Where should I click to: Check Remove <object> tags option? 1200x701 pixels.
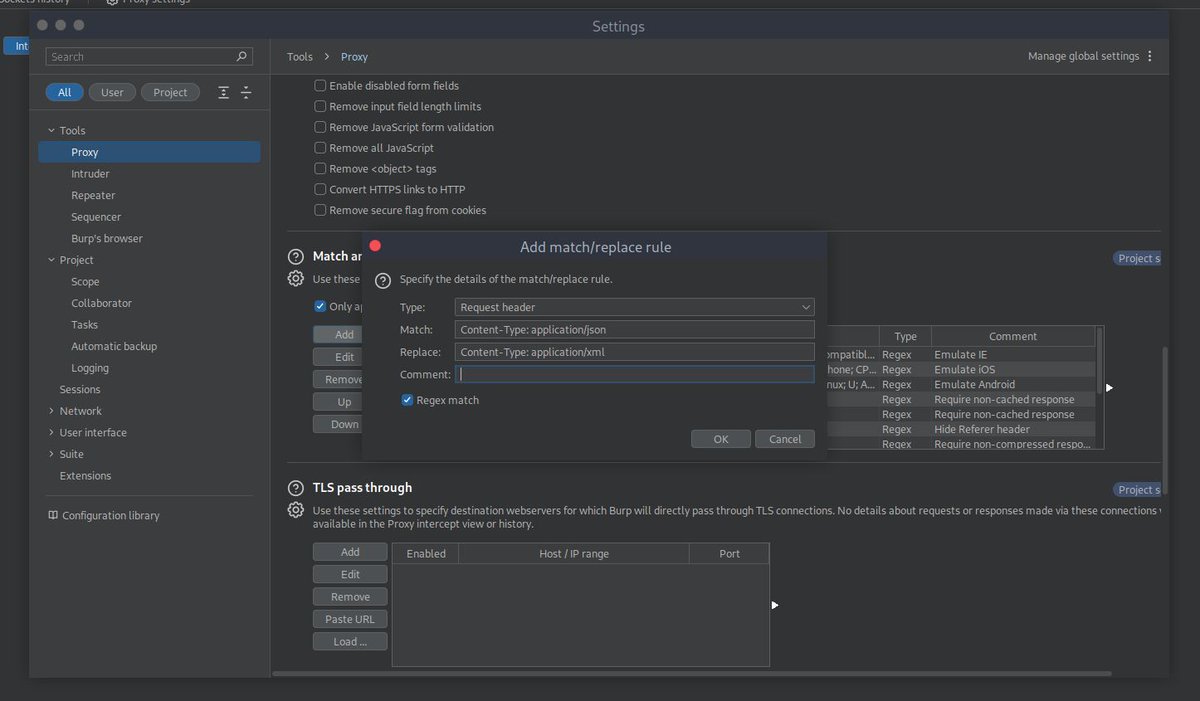tap(321, 169)
